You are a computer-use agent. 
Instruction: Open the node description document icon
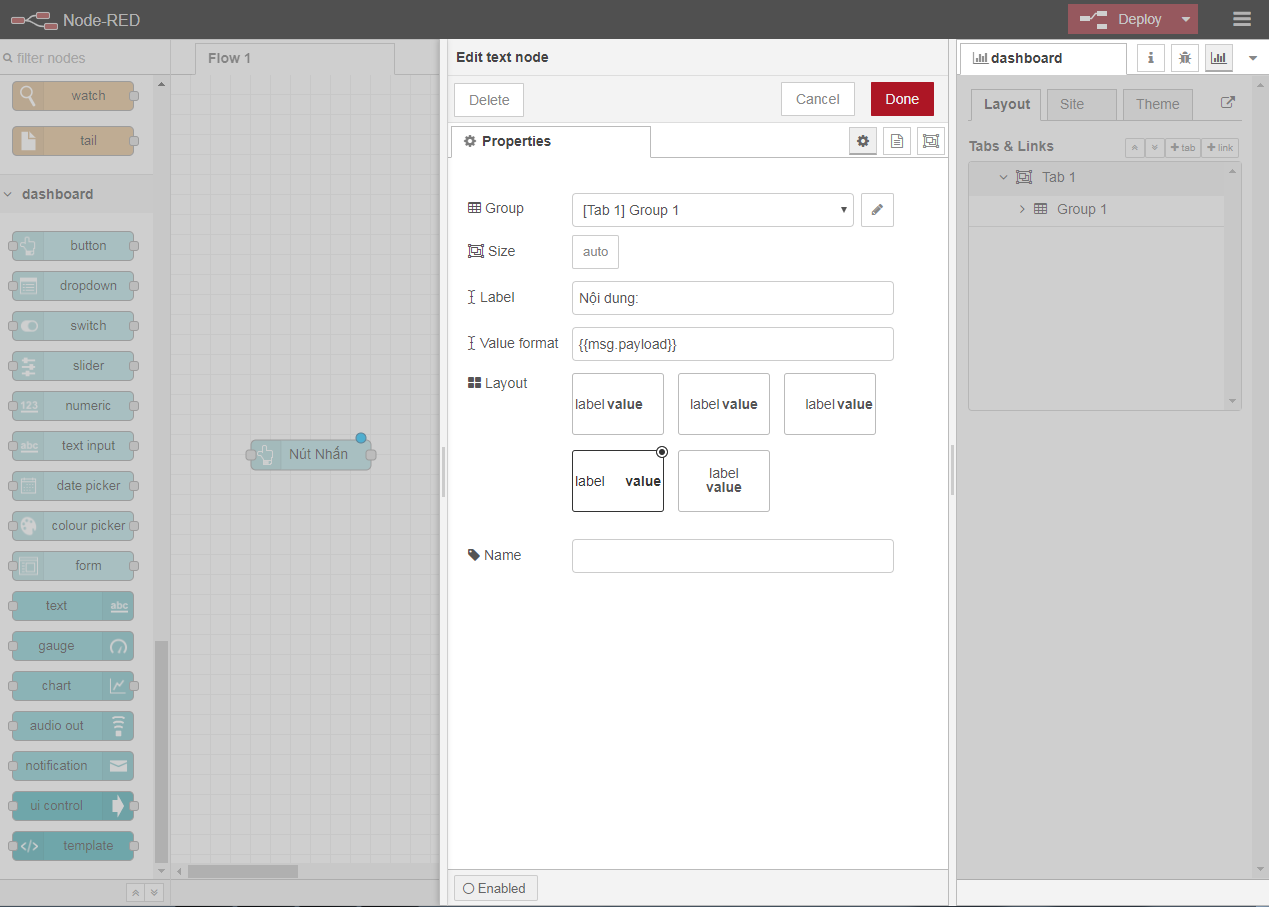[897, 142]
